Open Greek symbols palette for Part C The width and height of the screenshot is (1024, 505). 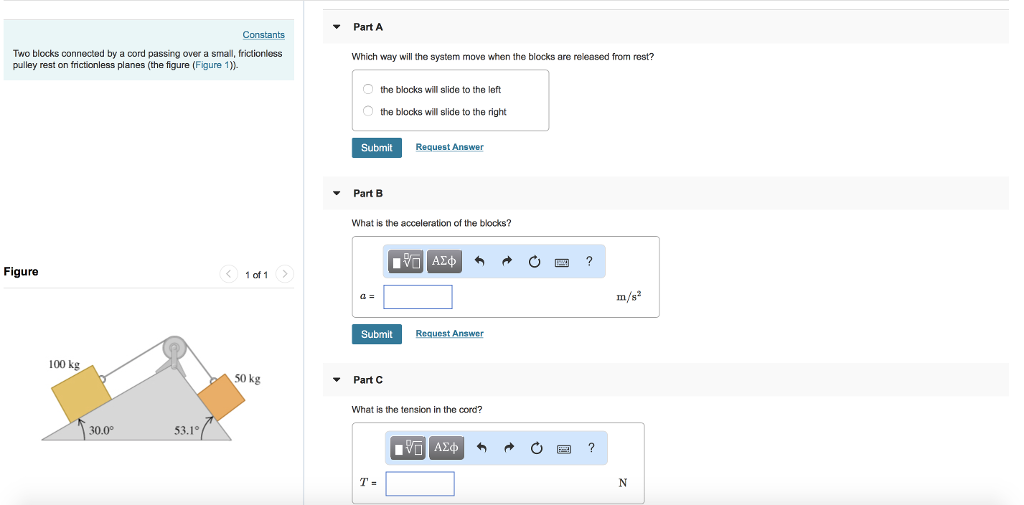coord(446,448)
